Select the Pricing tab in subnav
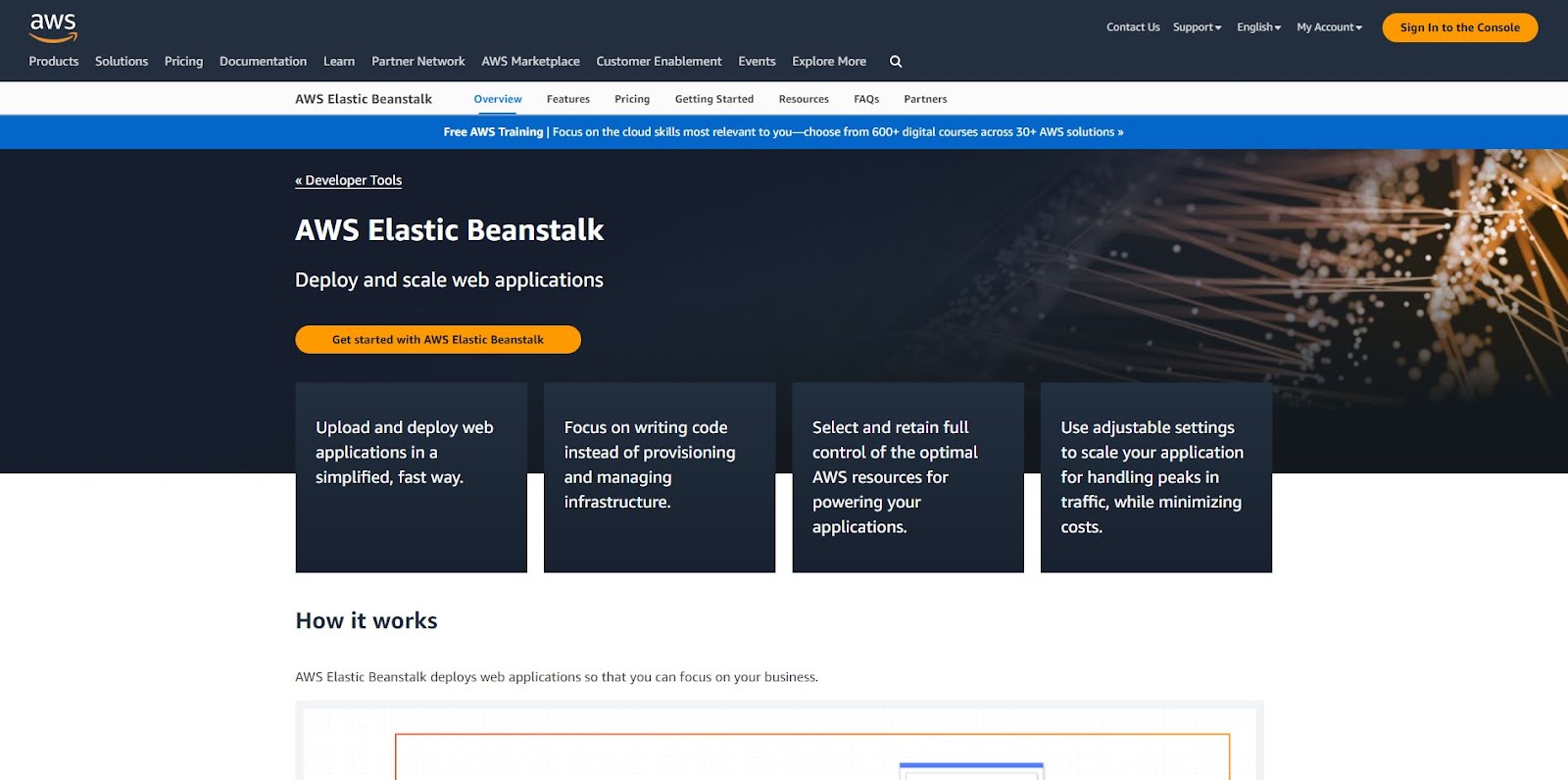 pos(632,99)
